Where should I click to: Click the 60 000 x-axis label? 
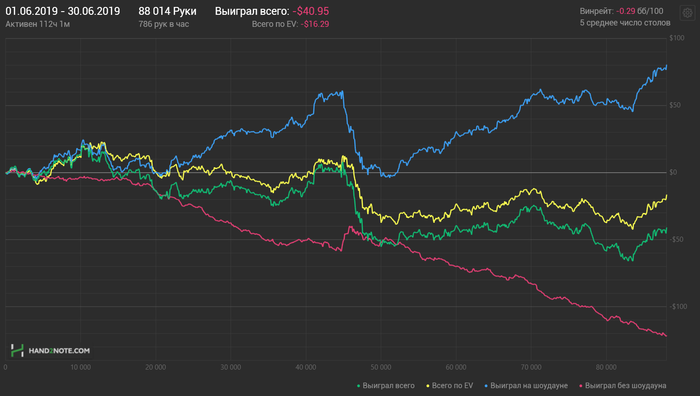[x=456, y=367]
